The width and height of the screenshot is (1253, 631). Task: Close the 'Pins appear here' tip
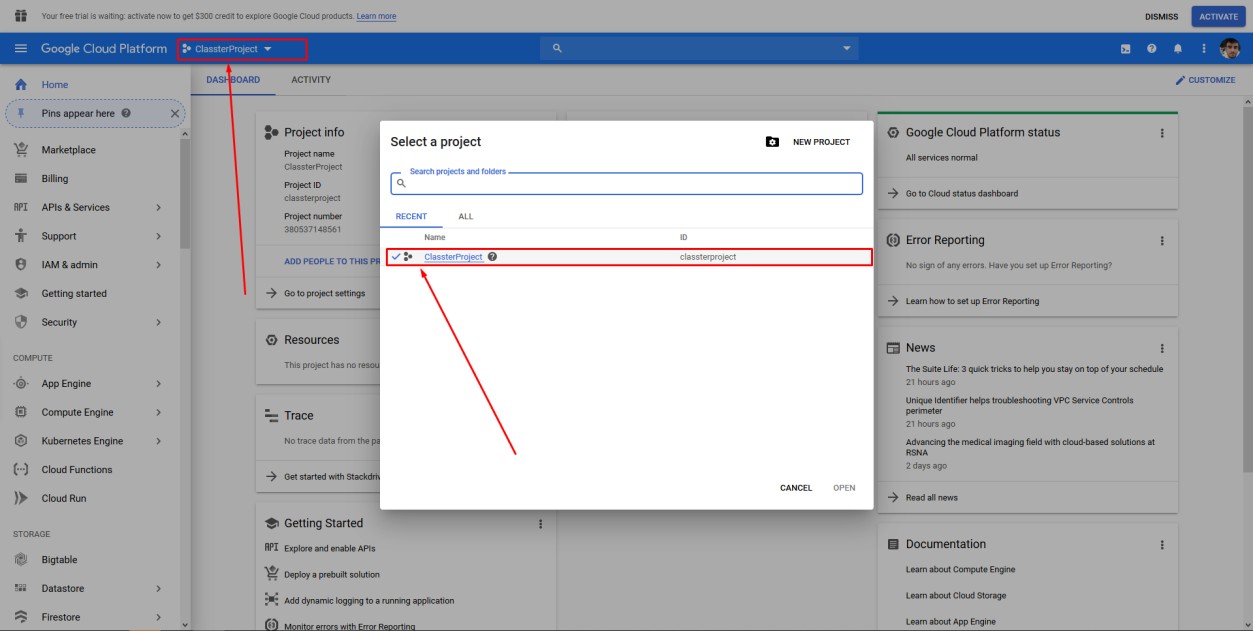click(175, 114)
